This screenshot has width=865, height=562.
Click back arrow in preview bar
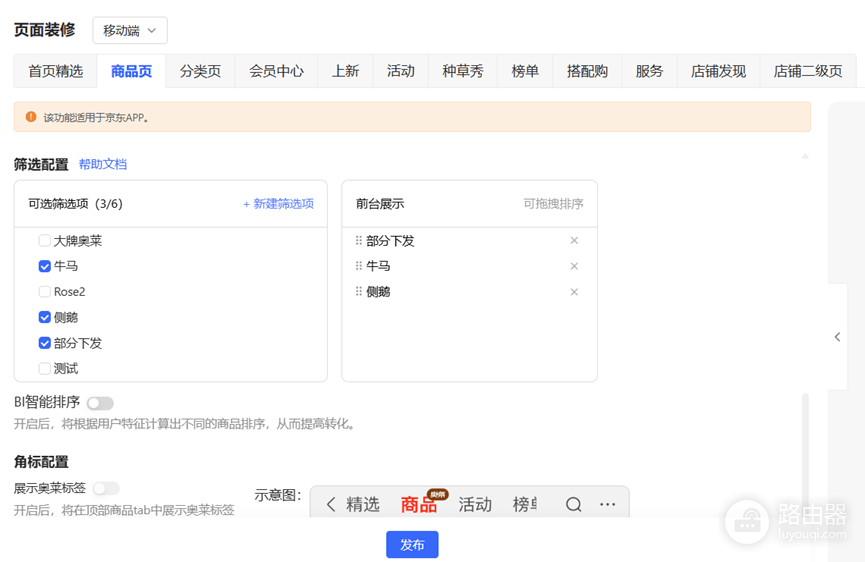[x=330, y=504]
